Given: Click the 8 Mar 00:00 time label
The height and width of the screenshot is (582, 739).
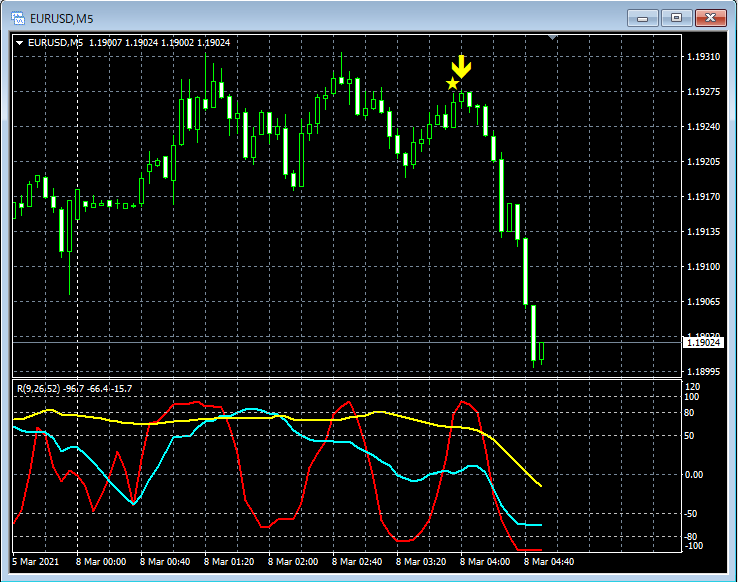Looking at the screenshot, I should tap(101, 562).
